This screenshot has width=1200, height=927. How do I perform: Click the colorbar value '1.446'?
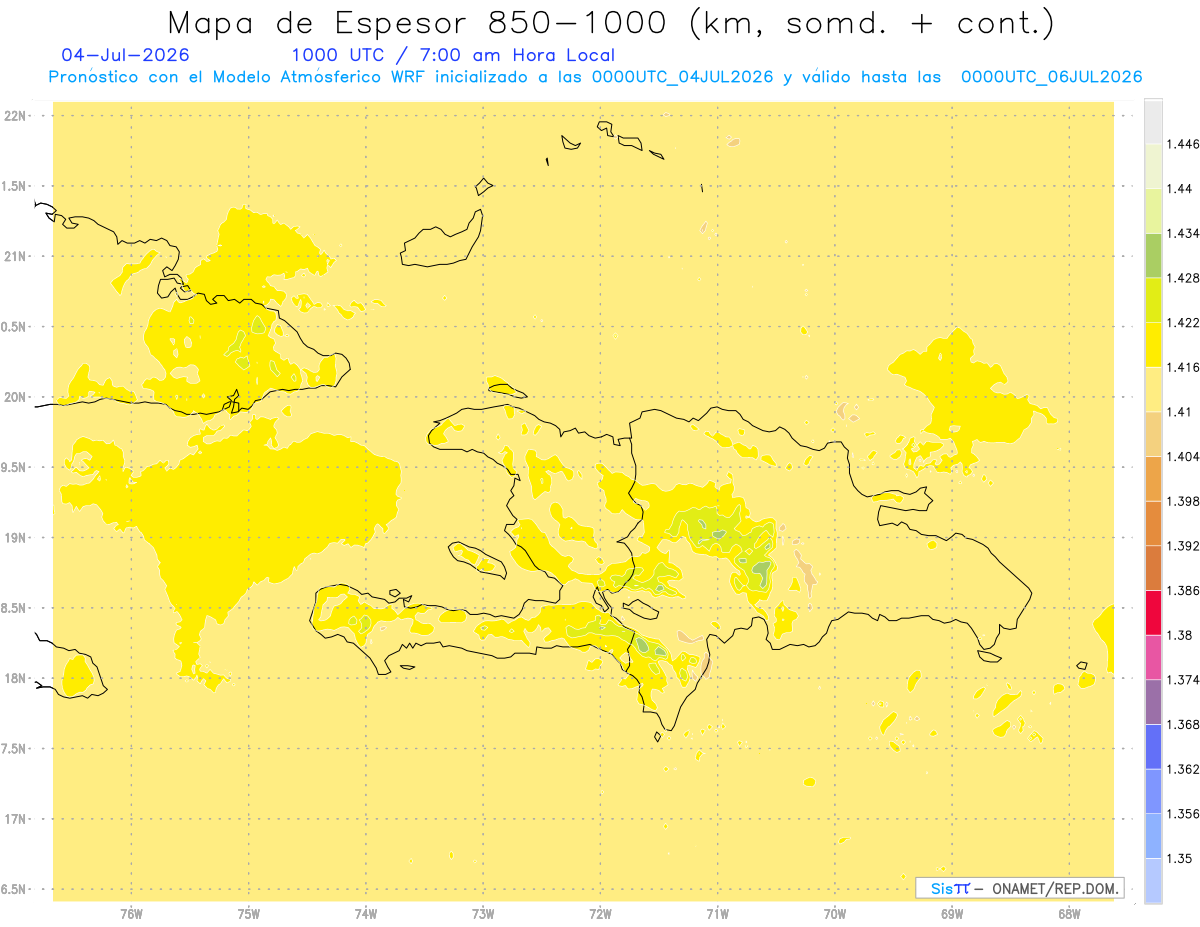pyautogui.click(x=1183, y=144)
